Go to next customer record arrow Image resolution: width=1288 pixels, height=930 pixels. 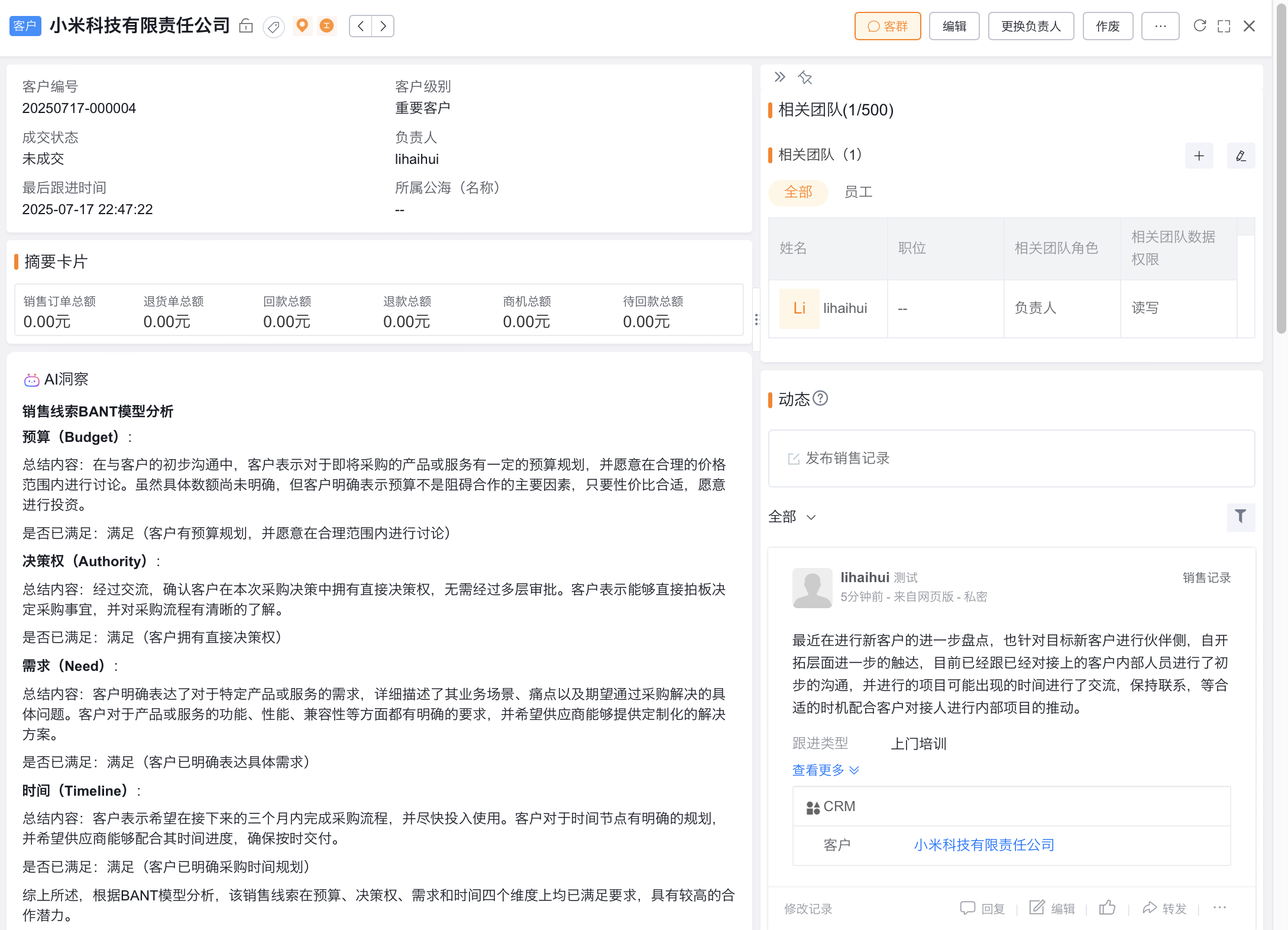pyautogui.click(x=383, y=26)
